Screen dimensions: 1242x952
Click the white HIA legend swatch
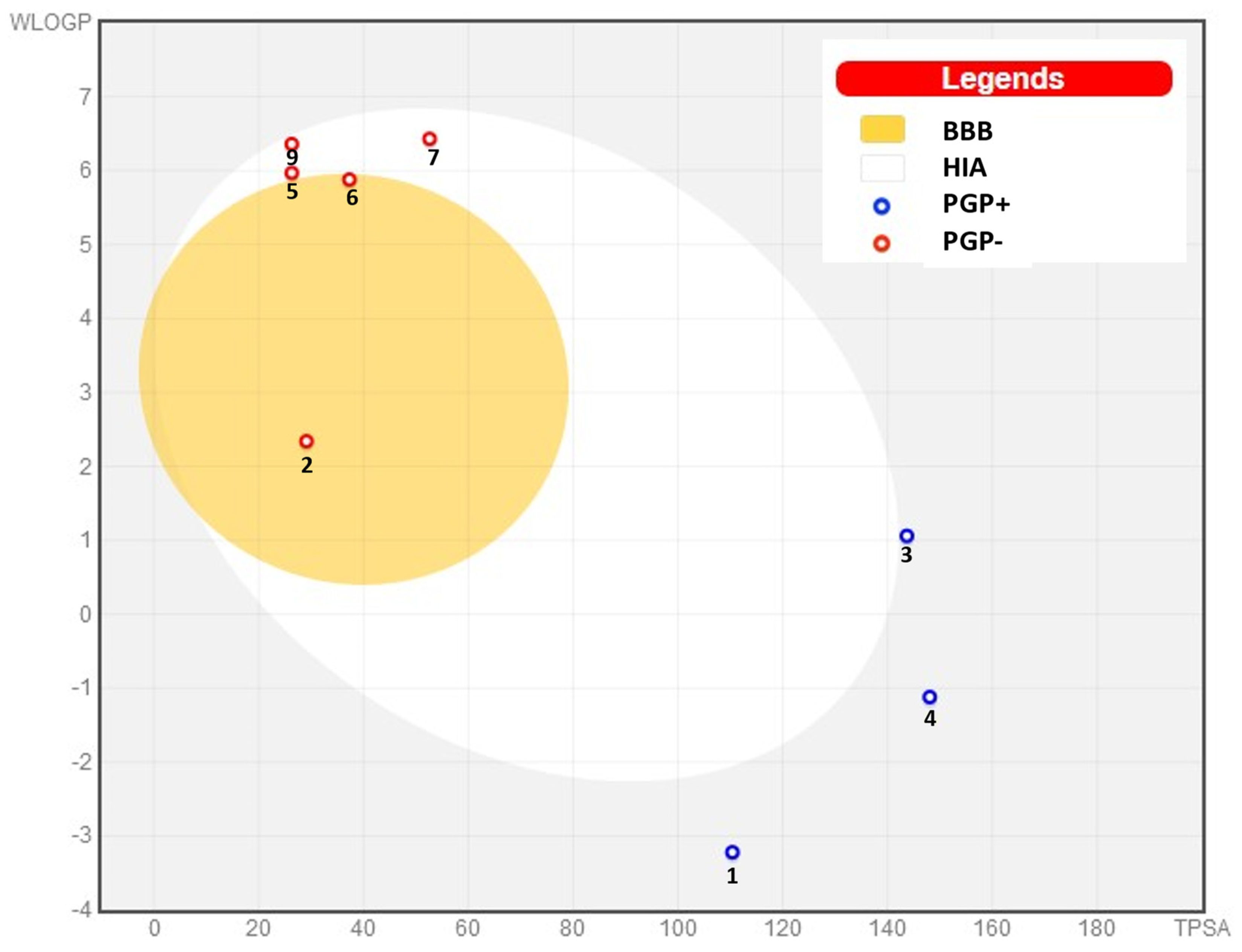click(882, 168)
